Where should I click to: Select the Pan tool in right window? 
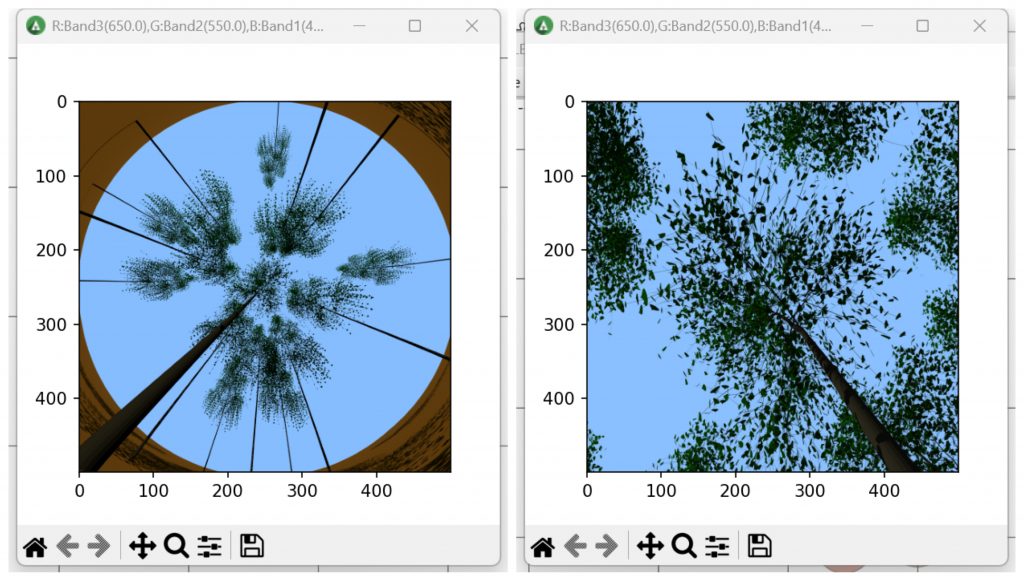[650, 546]
